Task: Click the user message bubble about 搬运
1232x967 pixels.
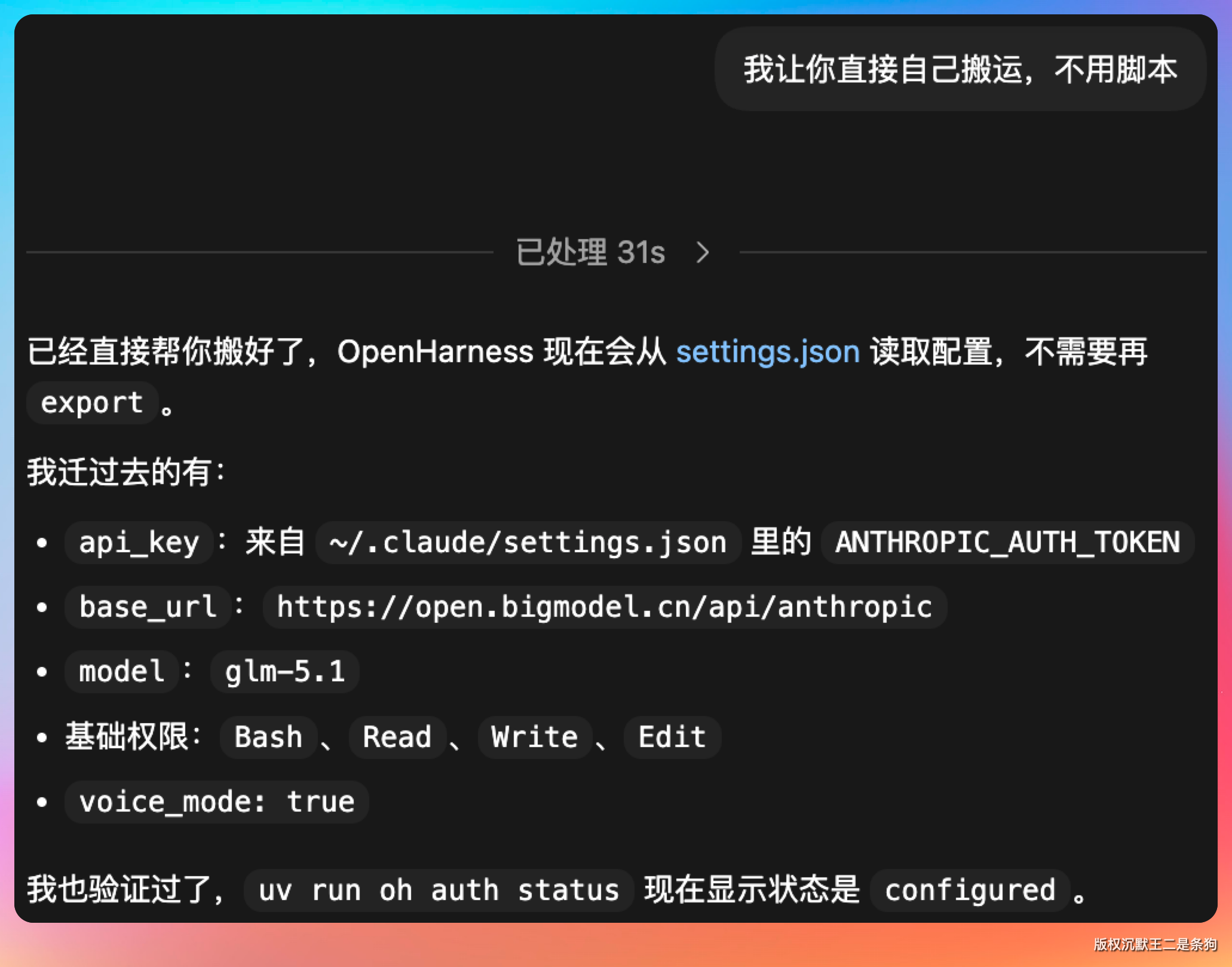Action: tap(960, 69)
